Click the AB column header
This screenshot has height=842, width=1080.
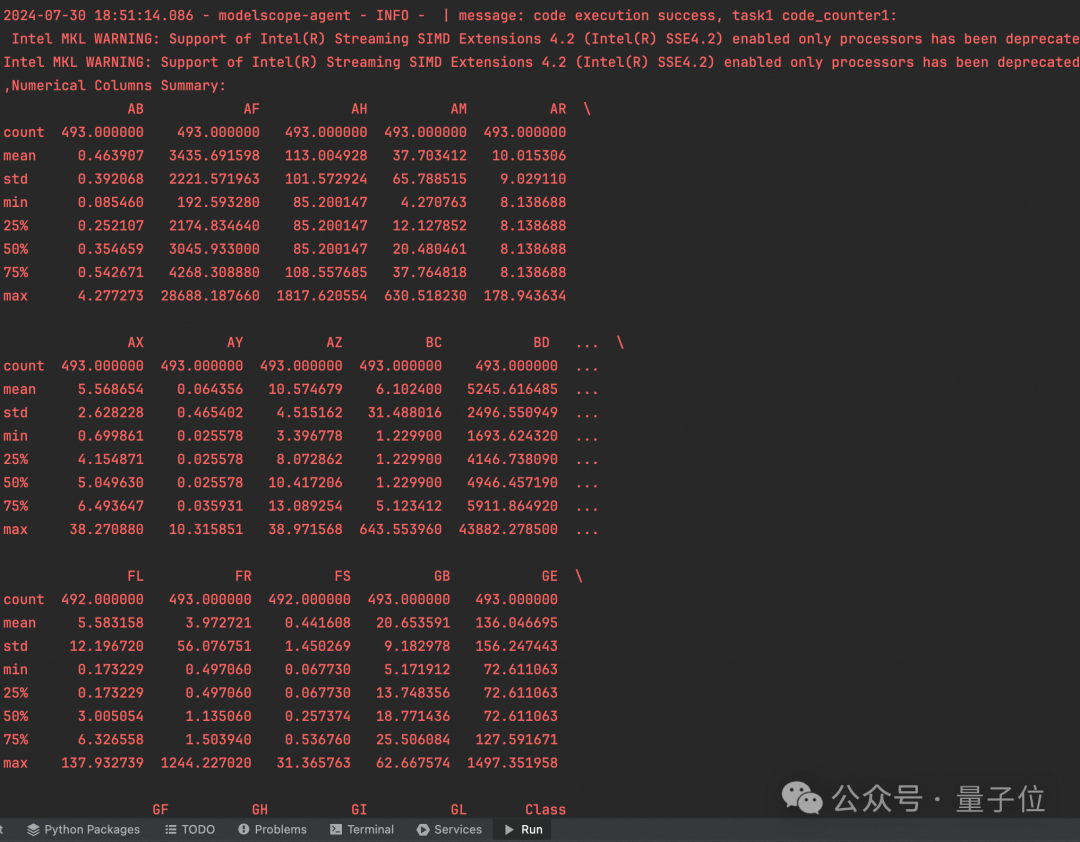(x=135, y=109)
